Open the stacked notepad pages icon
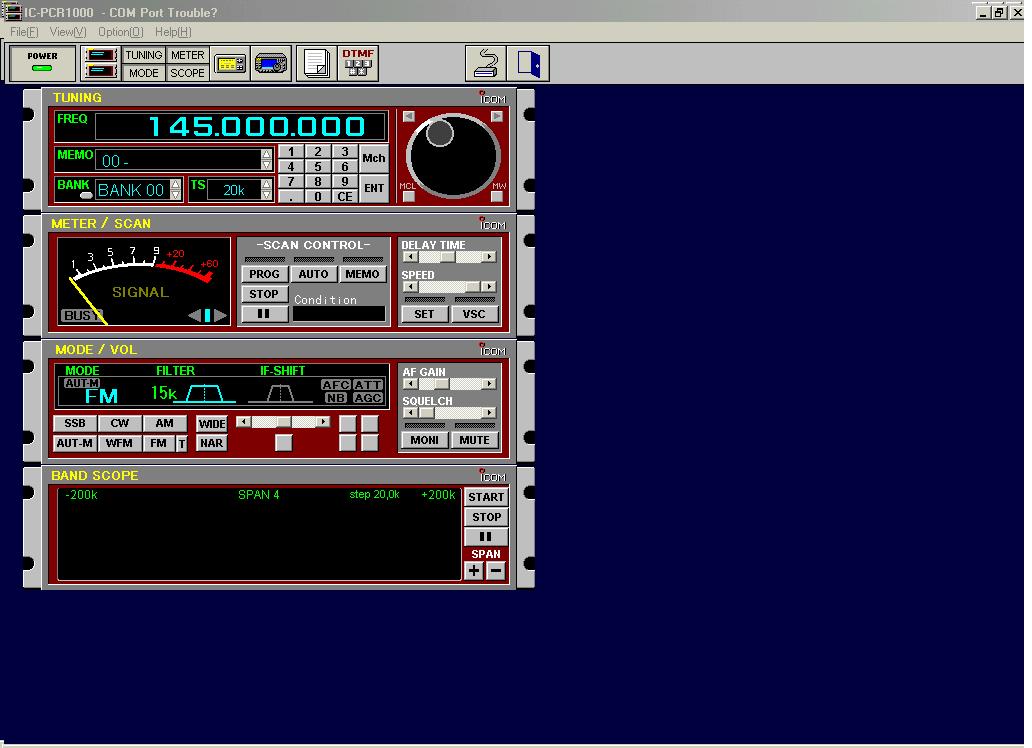1032x748 pixels. [x=317, y=64]
